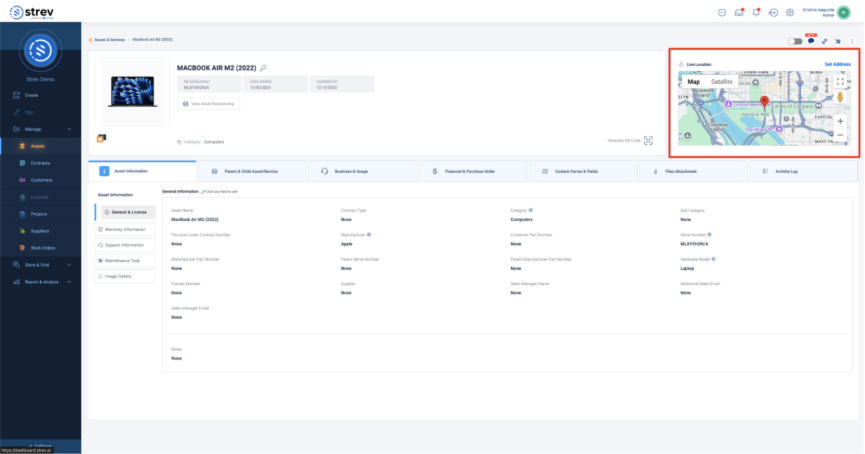Viewport: 865px width, 454px height.
Task: Open the chat icon with beta badge
Action: click(811, 41)
